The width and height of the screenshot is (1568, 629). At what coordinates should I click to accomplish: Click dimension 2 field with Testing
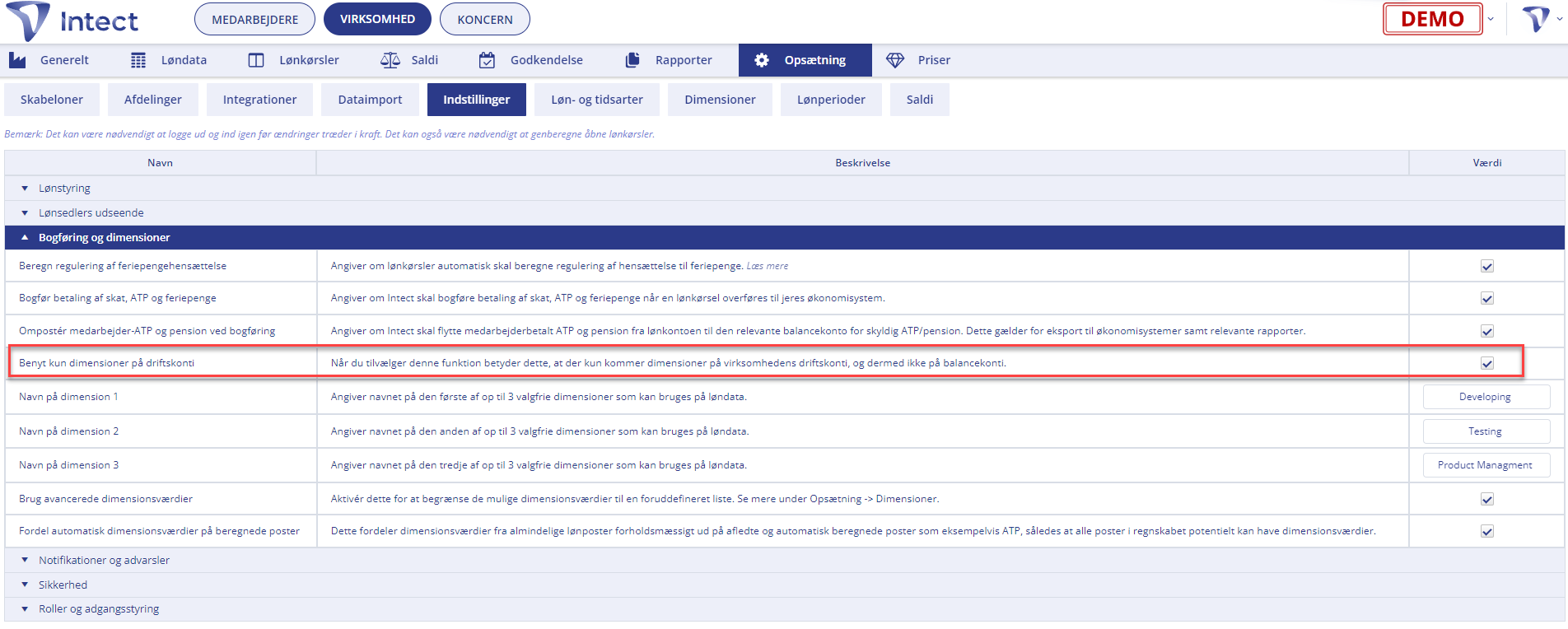point(1486,431)
